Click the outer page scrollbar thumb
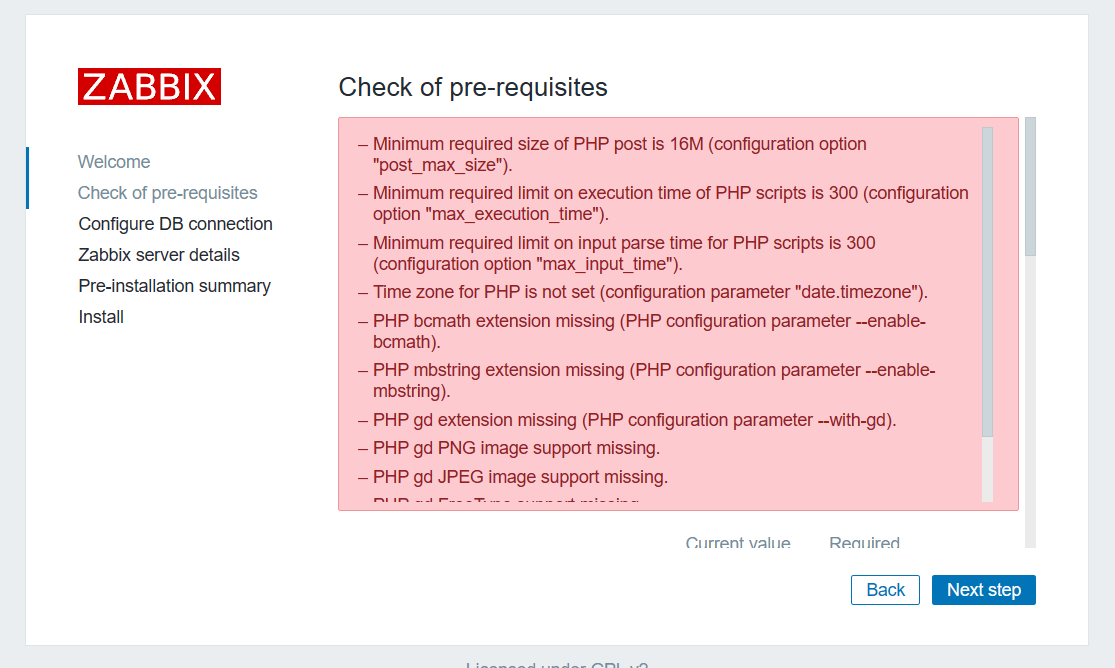 [x=1030, y=186]
